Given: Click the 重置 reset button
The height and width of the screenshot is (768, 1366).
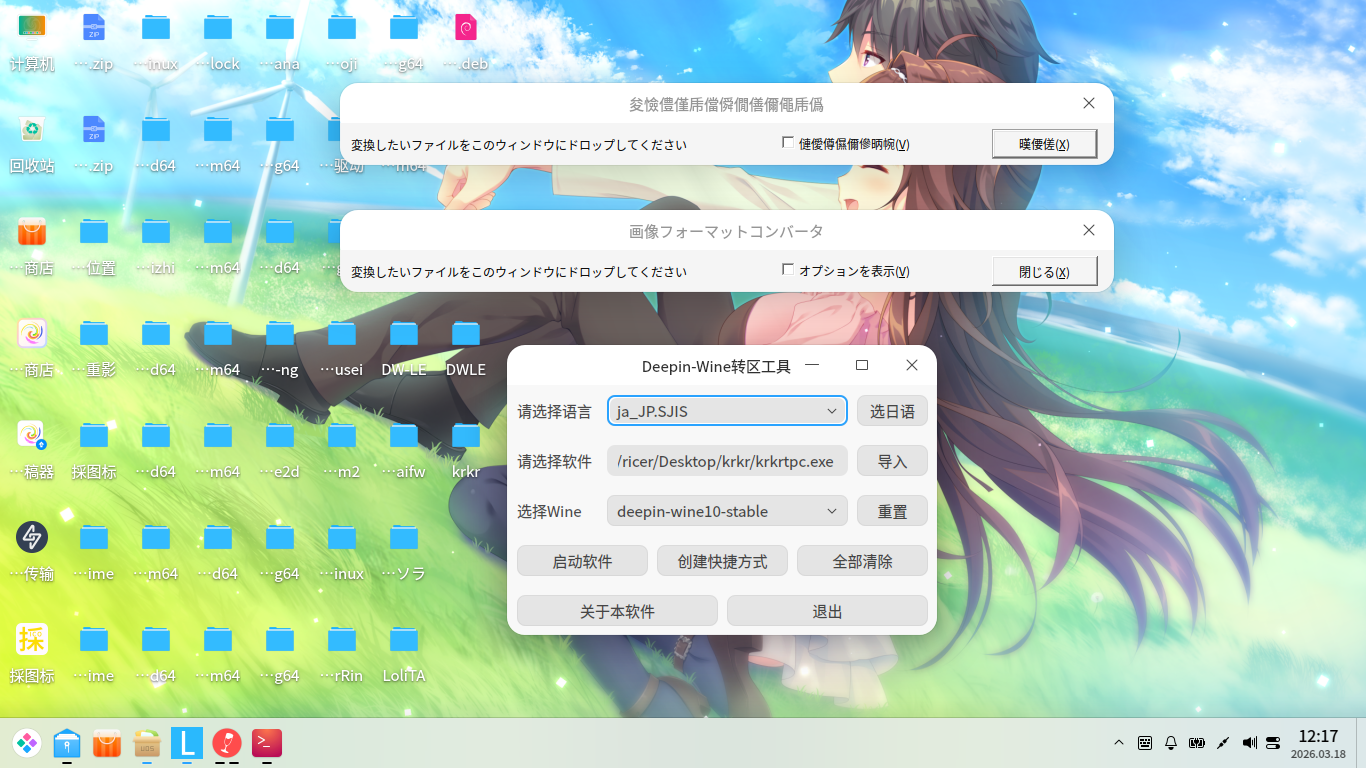Looking at the screenshot, I should click(x=892, y=511).
